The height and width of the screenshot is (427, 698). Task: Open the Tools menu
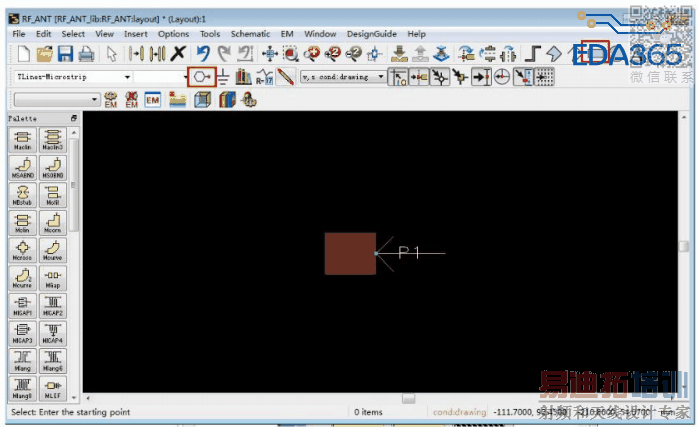click(210, 34)
